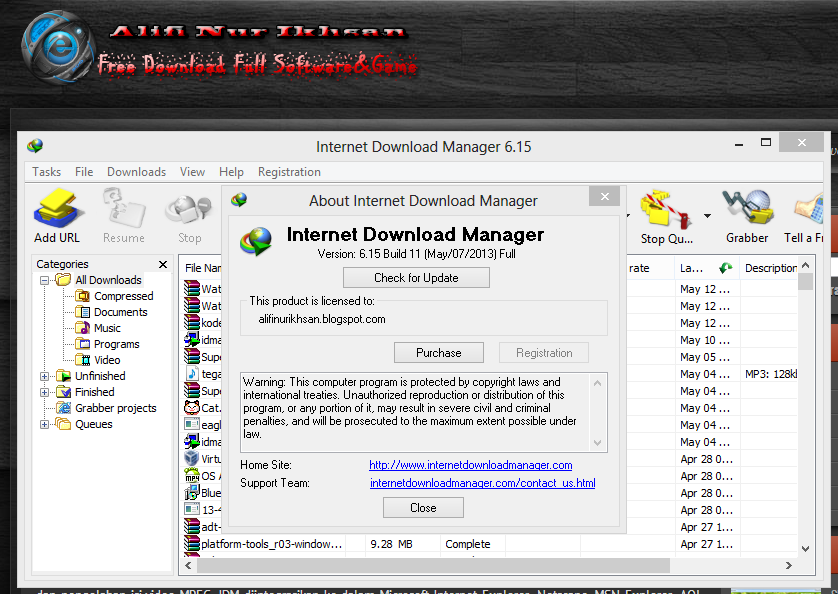838x594 pixels.
Task: Select the Compressed category
Action: pyautogui.click(x=123, y=296)
